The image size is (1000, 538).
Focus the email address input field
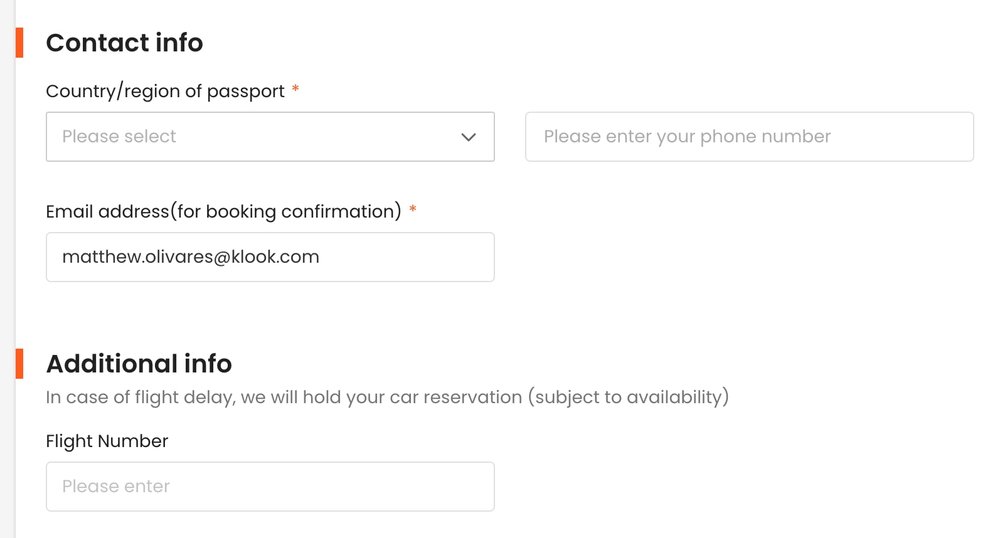click(270, 257)
